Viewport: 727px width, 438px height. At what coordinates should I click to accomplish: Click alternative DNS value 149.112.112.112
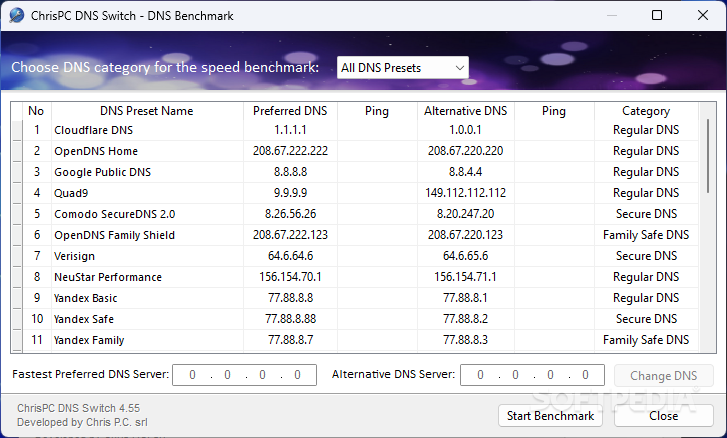[x=466, y=193]
